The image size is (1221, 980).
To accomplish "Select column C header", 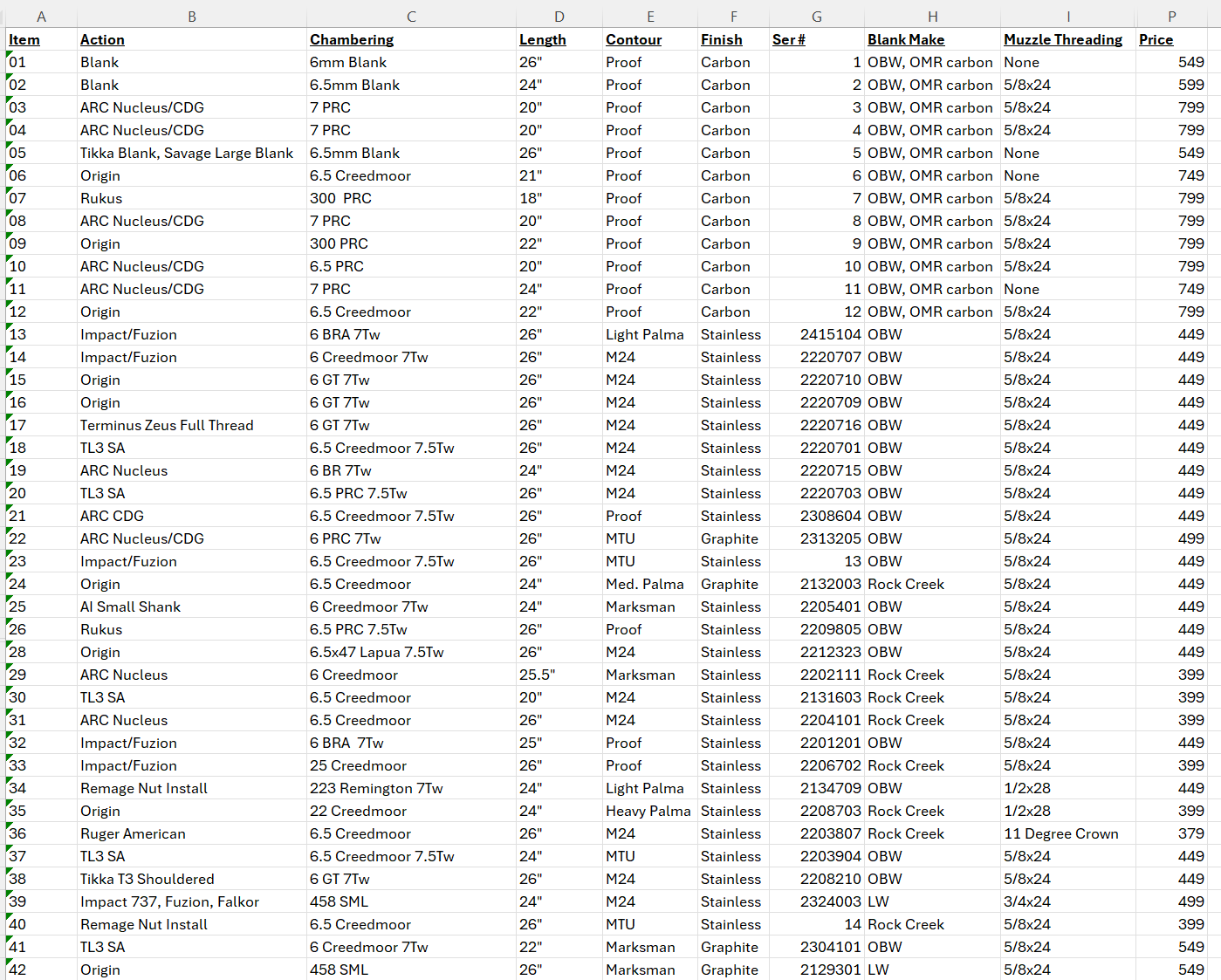I will [x=411, y=17].
